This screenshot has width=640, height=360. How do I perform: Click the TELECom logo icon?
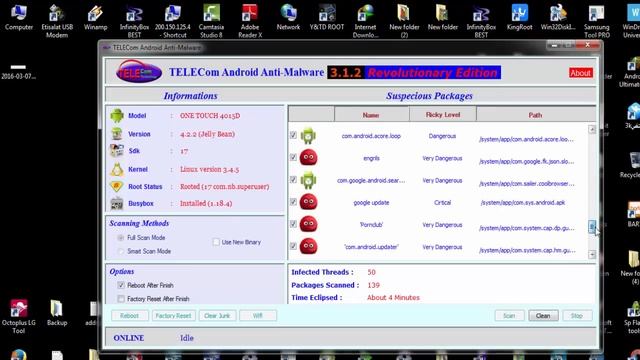(139, 72)
